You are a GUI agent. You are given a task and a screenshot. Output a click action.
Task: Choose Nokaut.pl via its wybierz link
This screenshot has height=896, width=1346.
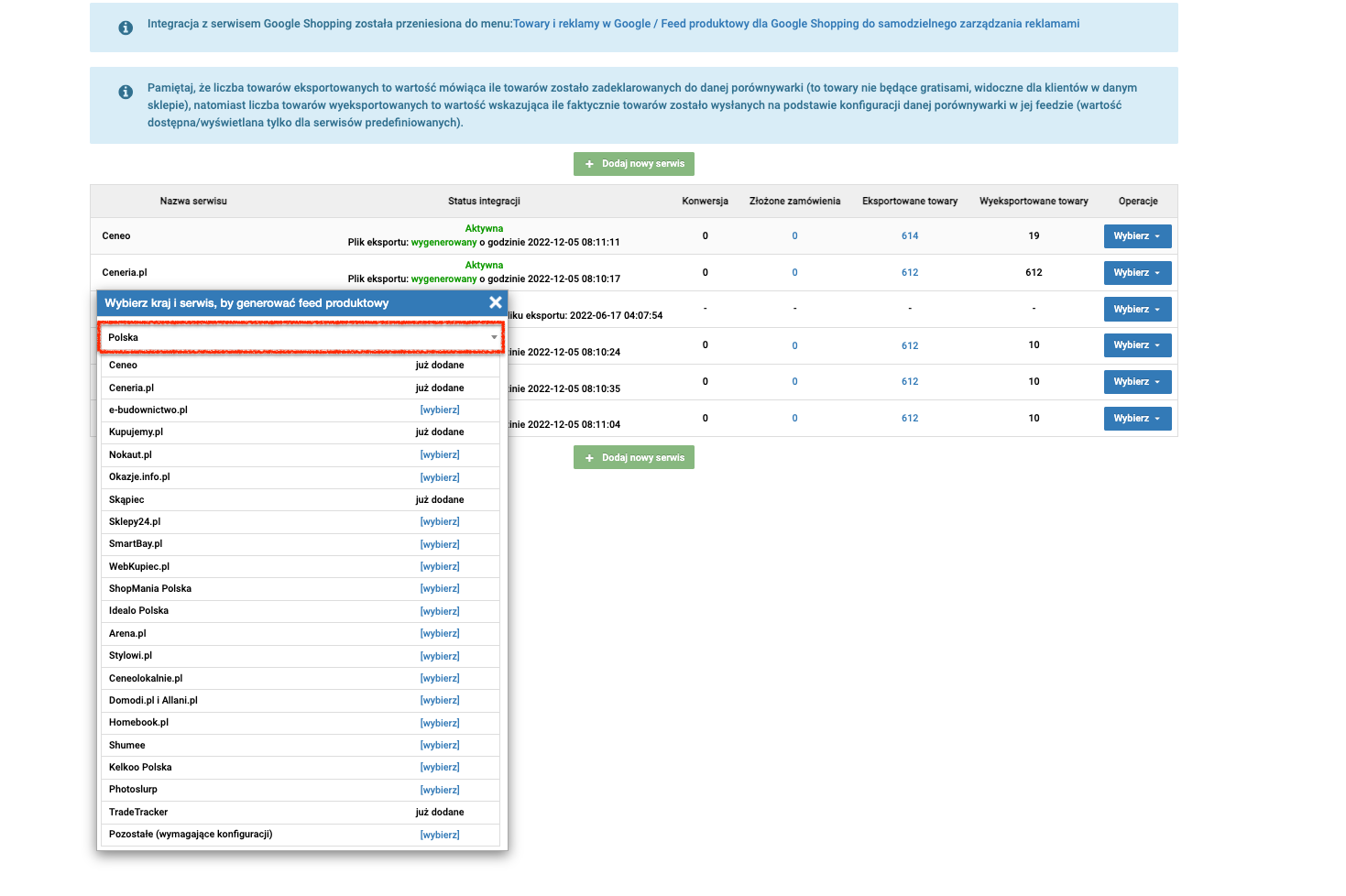[440, 454]
